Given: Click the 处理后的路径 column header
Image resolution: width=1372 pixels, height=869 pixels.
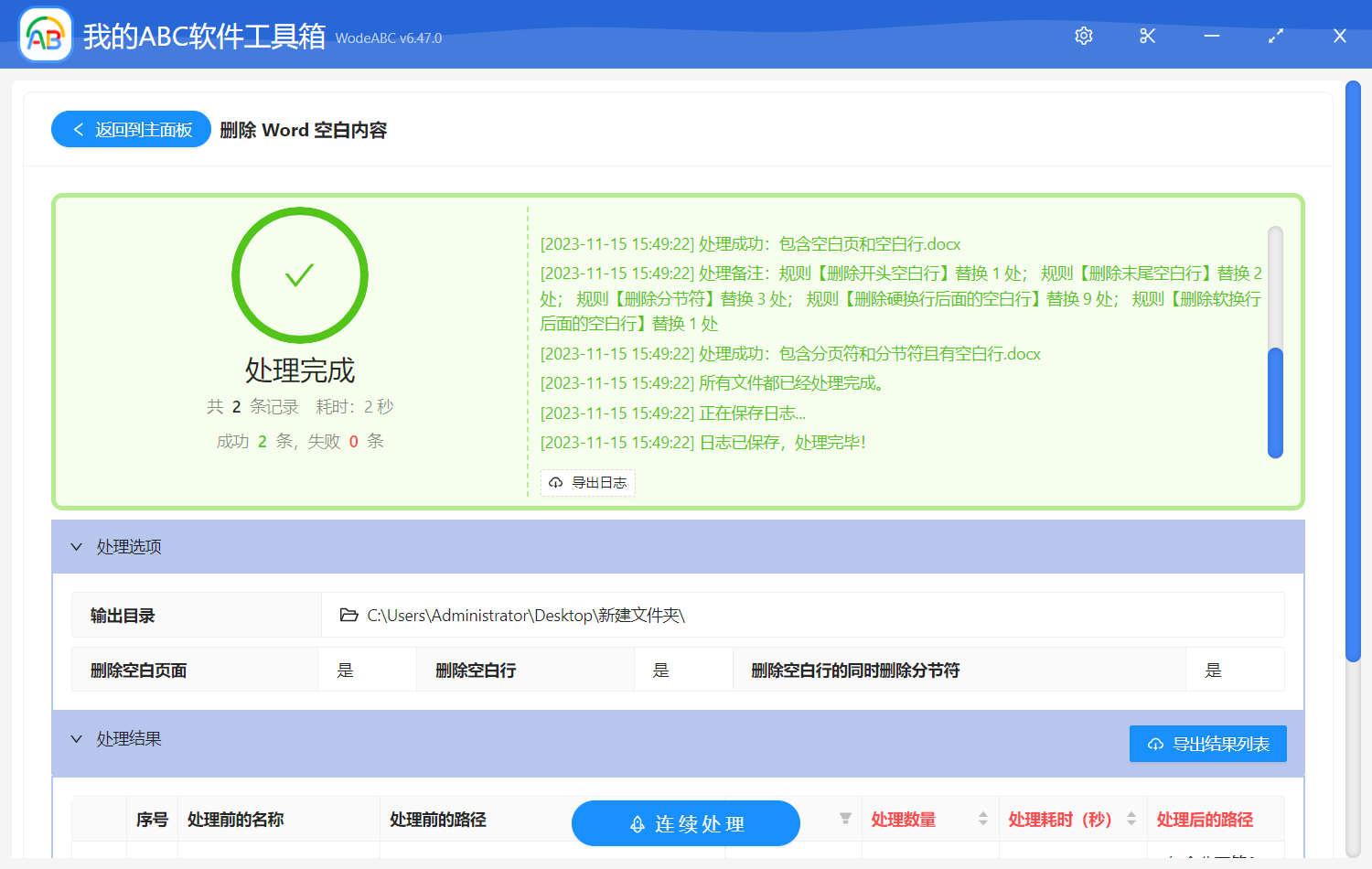Looking at the screenshot, I should [x=1205, y=820].
